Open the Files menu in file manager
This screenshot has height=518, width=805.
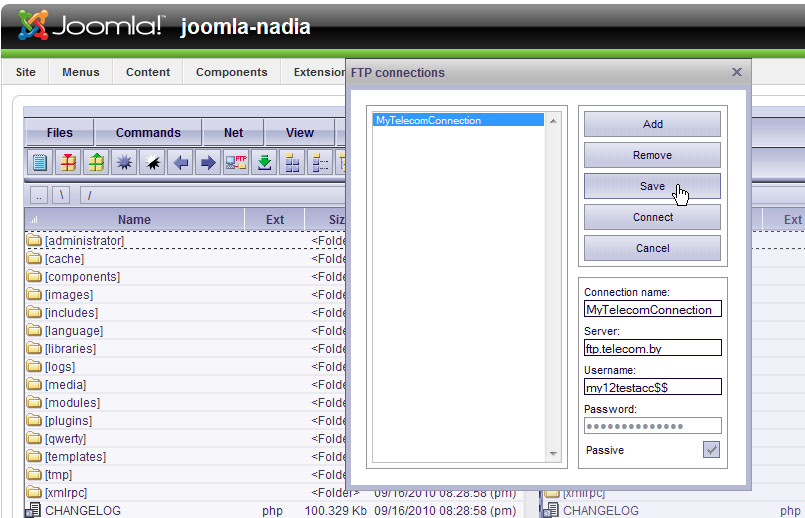(x=60, y=132)
